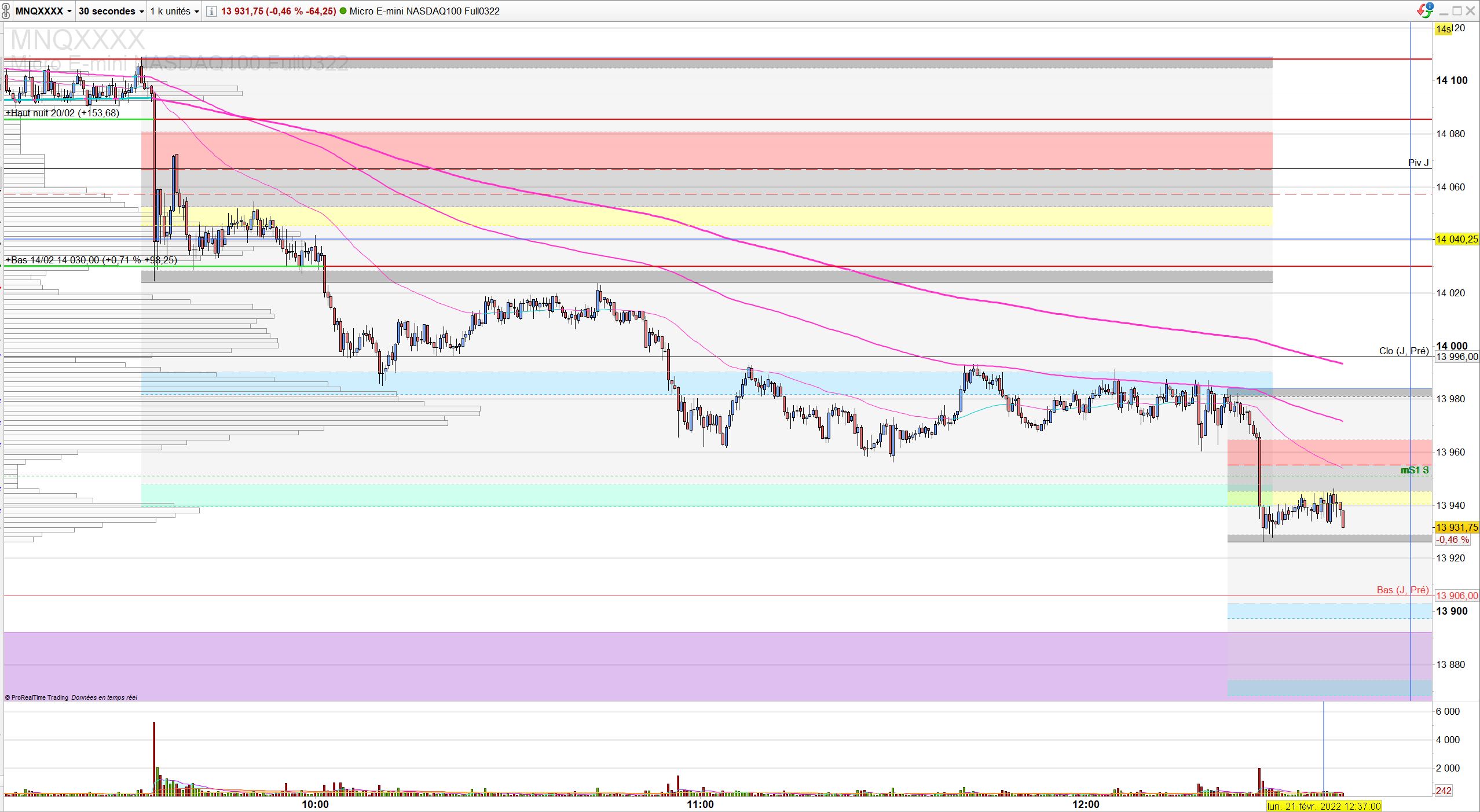The width and height of the screenshot is (1480, 812).
Task: Maximize the chart window
Action: coord(1456,11)
